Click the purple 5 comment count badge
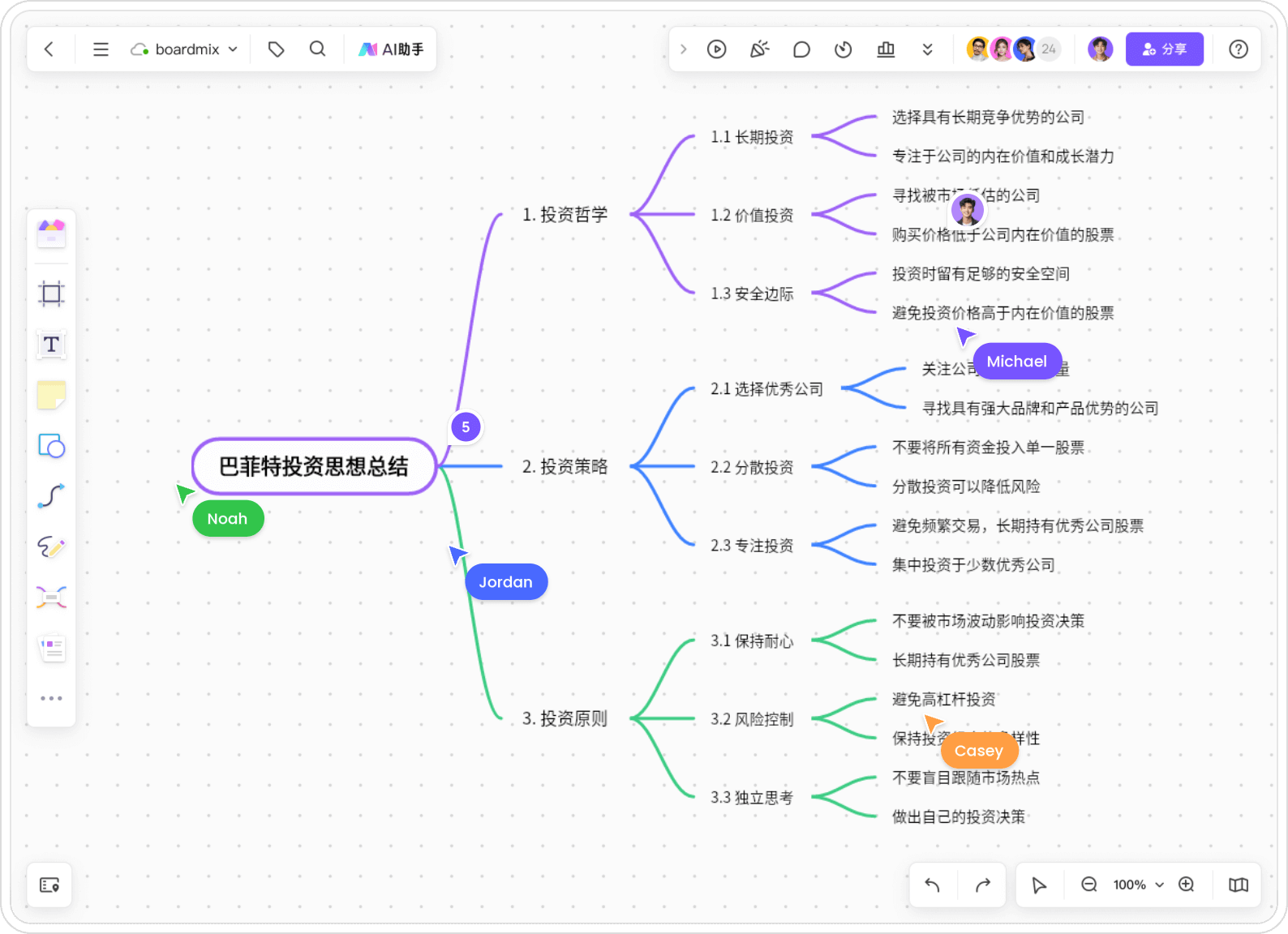Viewport: 1288px width, 934px height. click(466, 427)
